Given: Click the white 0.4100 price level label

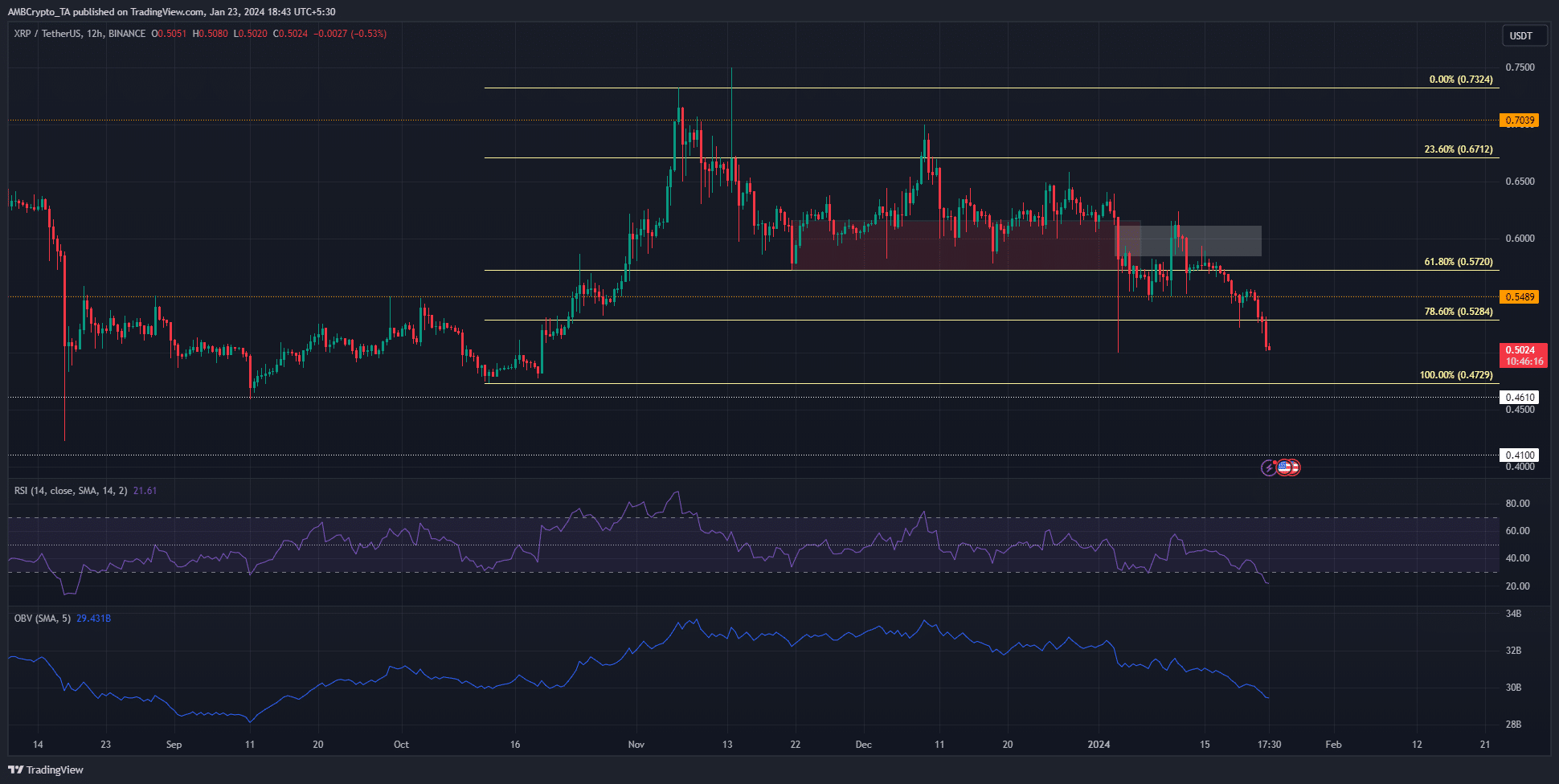Looking at the screenshot, I should point(1520,455).
